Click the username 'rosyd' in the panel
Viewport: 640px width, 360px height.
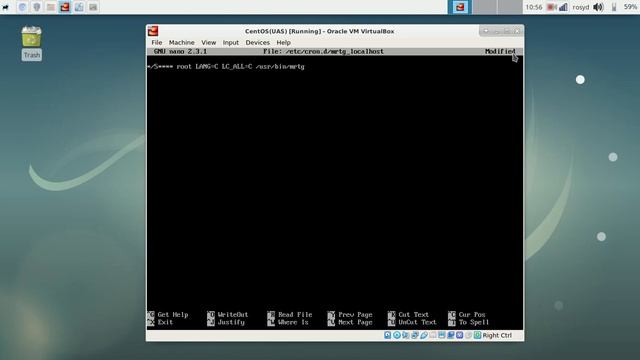(x=581, y=7)
